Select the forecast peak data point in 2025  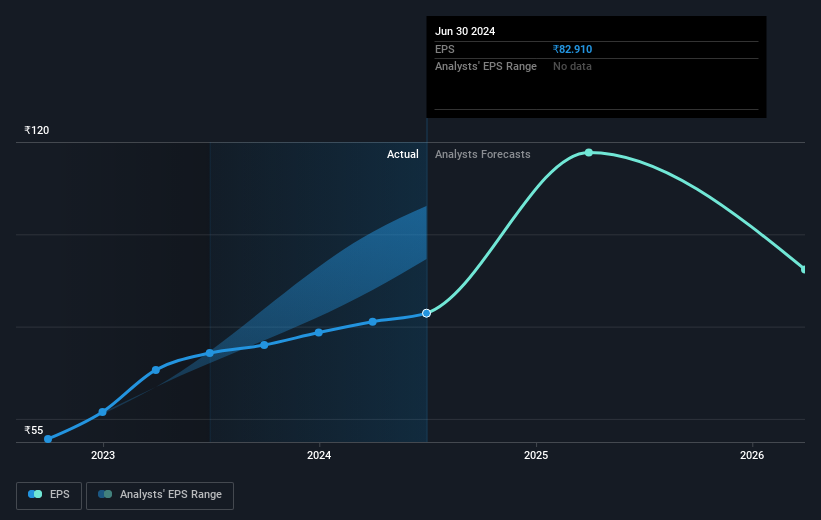tap(589, 152)
